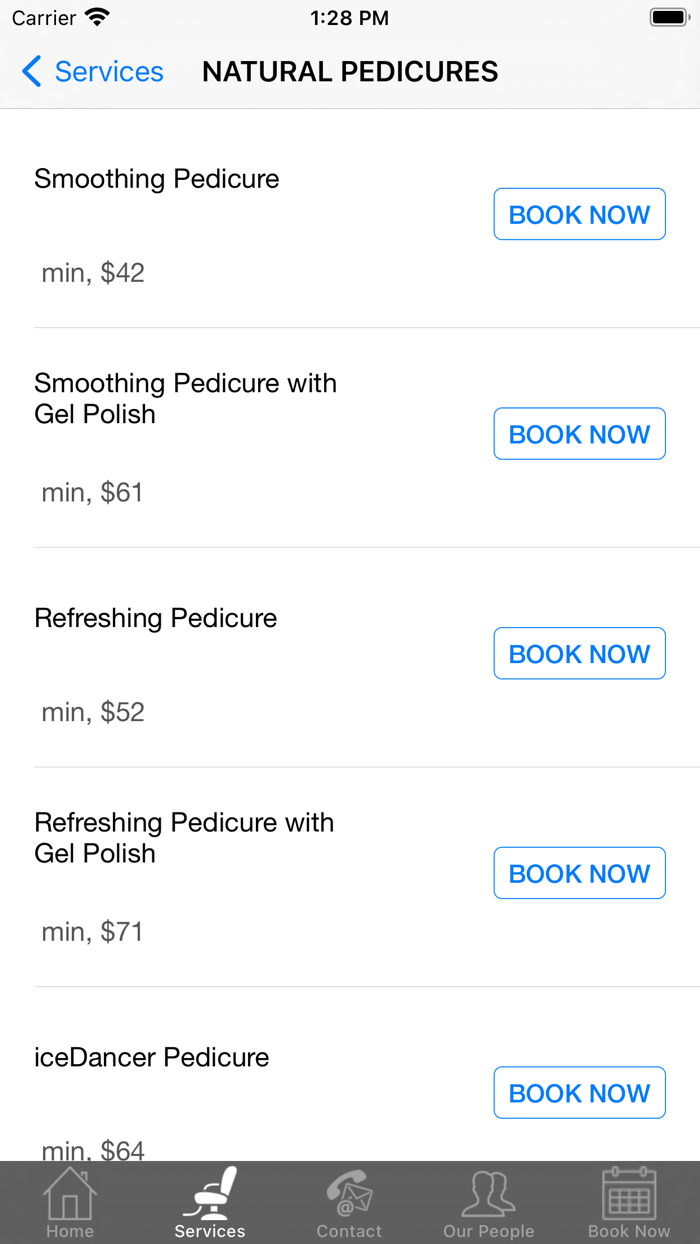
Task: Select Refreshing Pedicure with Gel Polish title
Action: tap(184, 838)
